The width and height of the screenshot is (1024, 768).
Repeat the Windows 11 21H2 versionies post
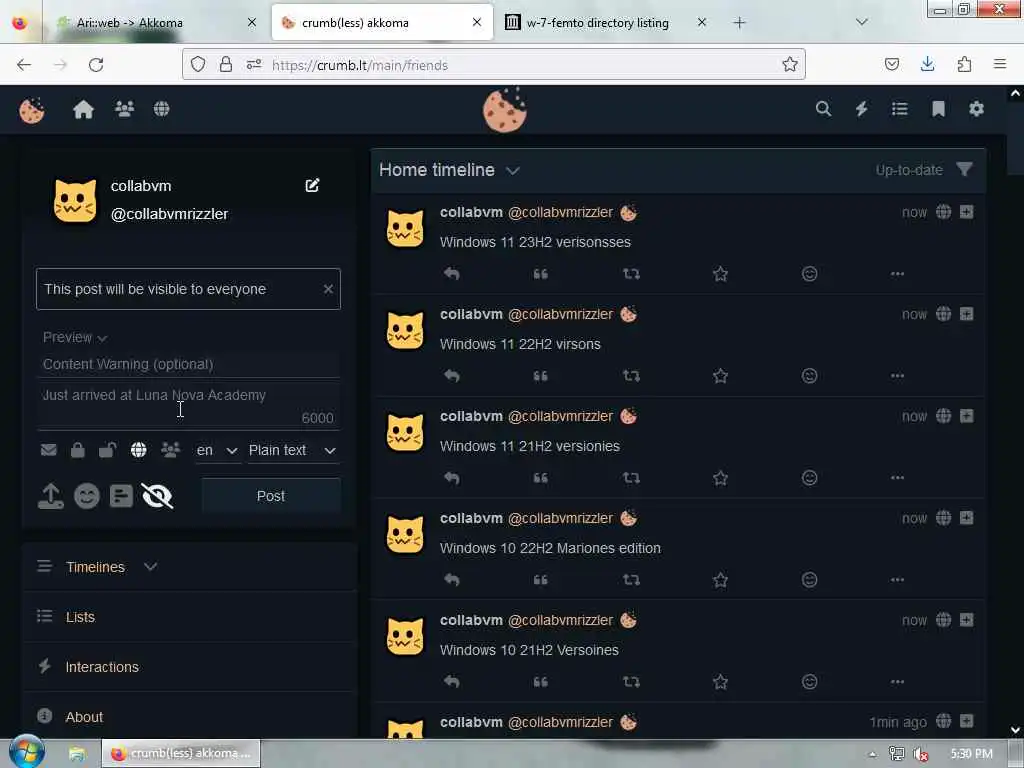[x=631, y=478]
